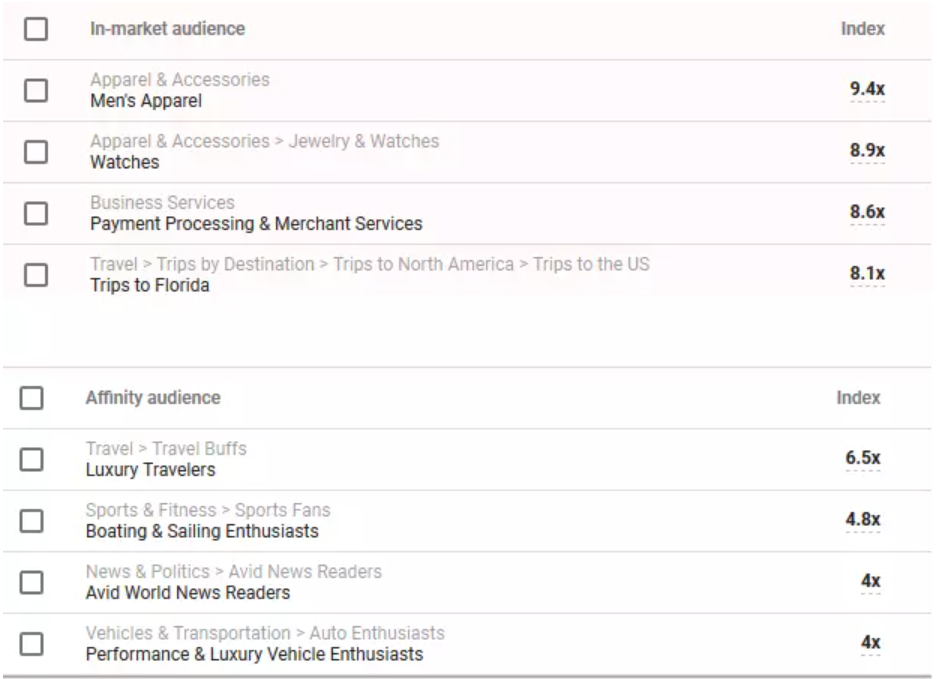The width and height of the screenshot is (937, 679).
Task: Select the Boating & Sailing Enthusiasts checkbox
Action: tap(32, 521)
